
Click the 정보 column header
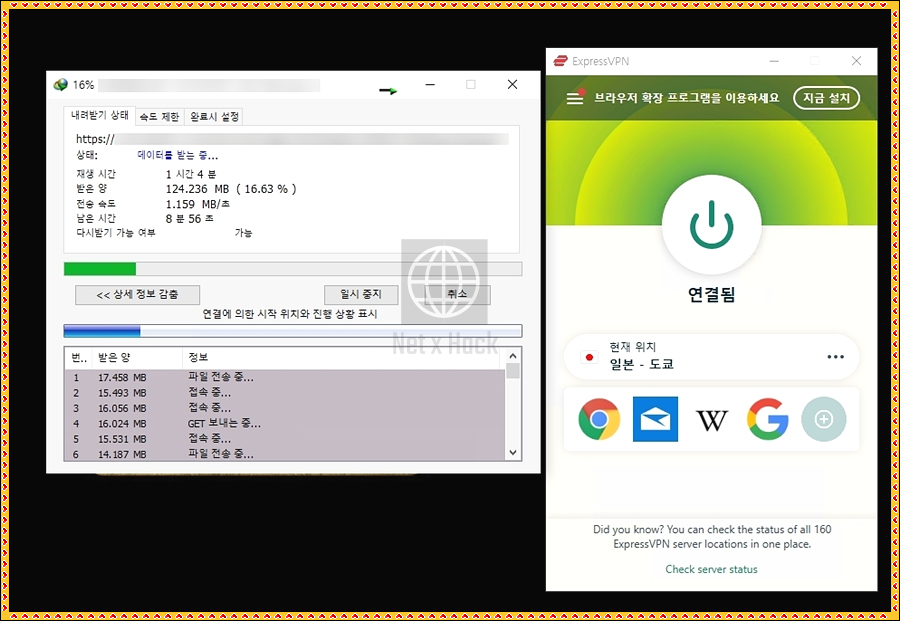coord(343,358)
